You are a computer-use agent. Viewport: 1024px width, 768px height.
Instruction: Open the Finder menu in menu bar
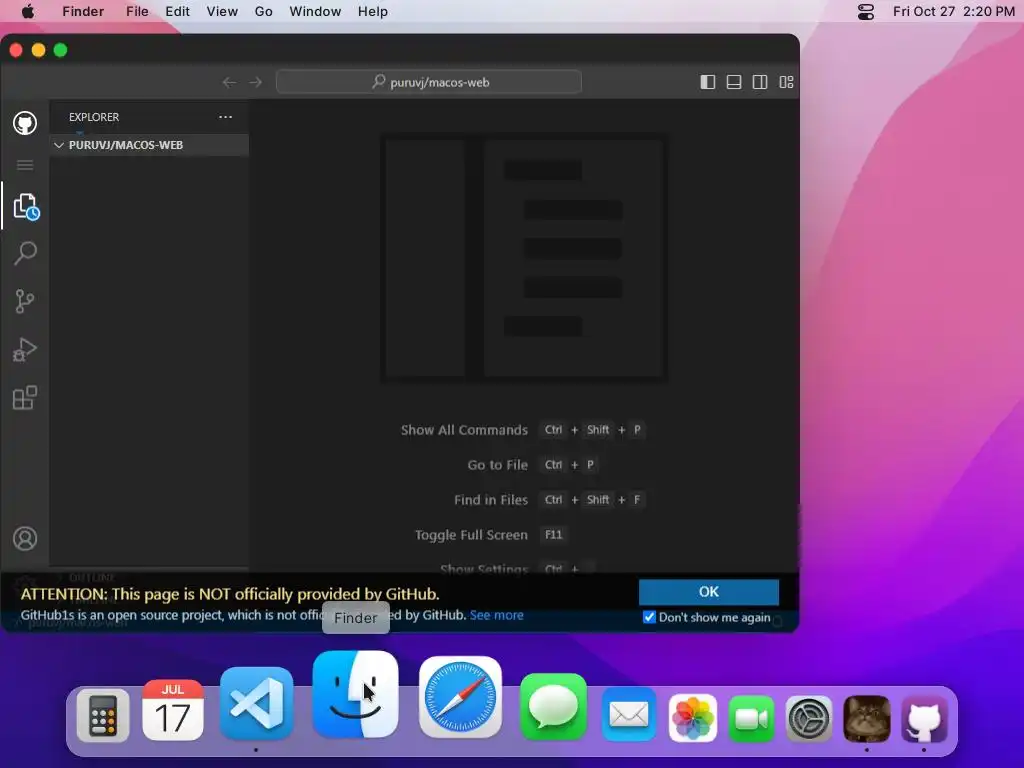click(83, 12)
